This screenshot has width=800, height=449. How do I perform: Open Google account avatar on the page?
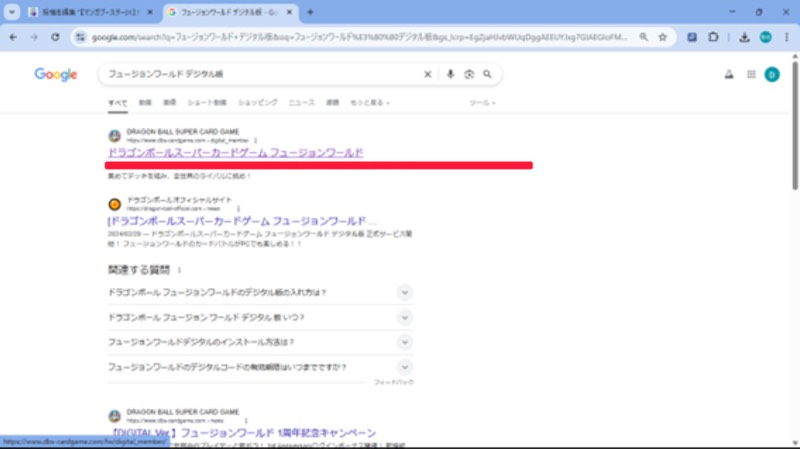point(772,74)
